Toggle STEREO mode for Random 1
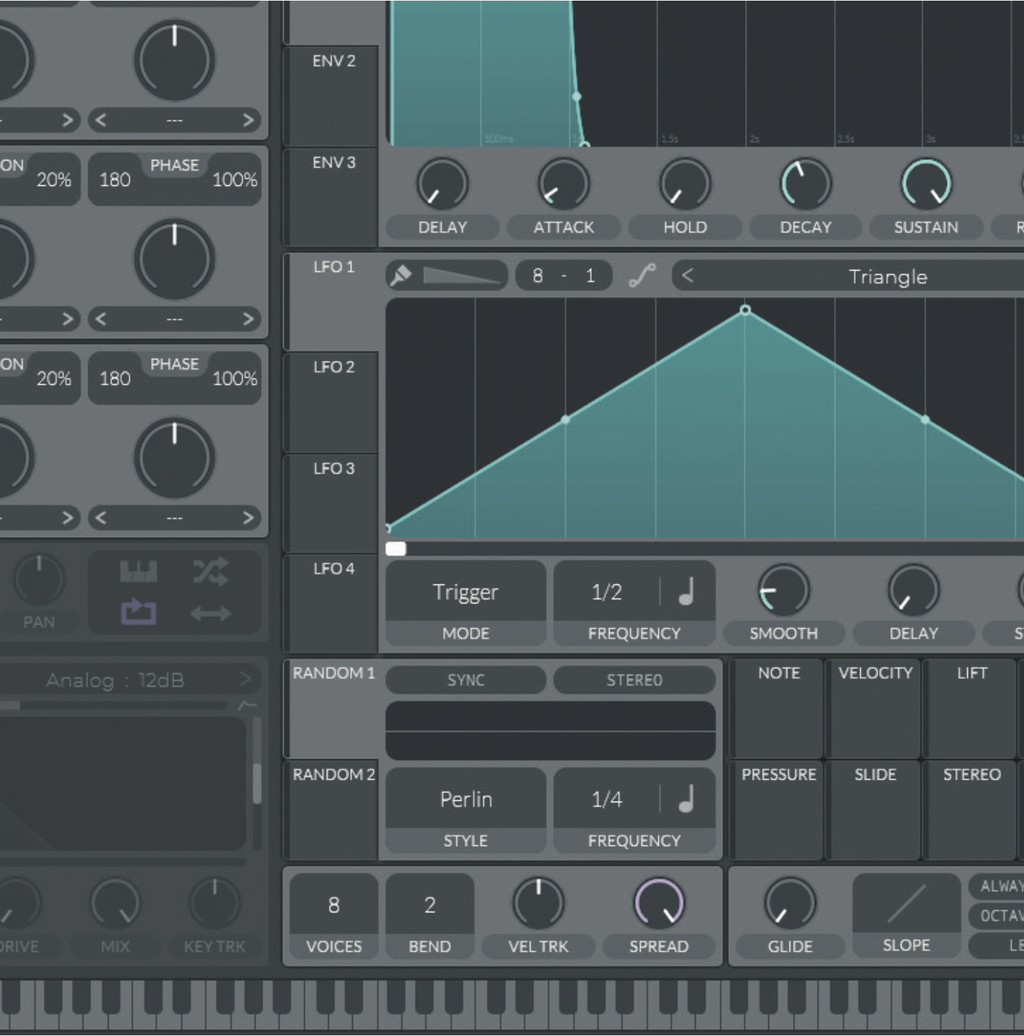This screenshot has width=1024, height=1036. point(634,679)
